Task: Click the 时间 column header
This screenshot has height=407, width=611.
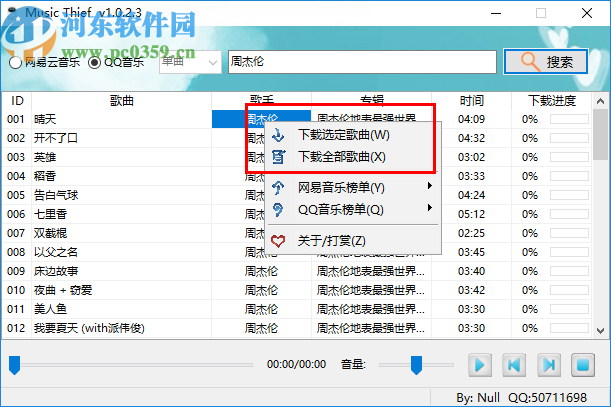Action: coord(471,101)
